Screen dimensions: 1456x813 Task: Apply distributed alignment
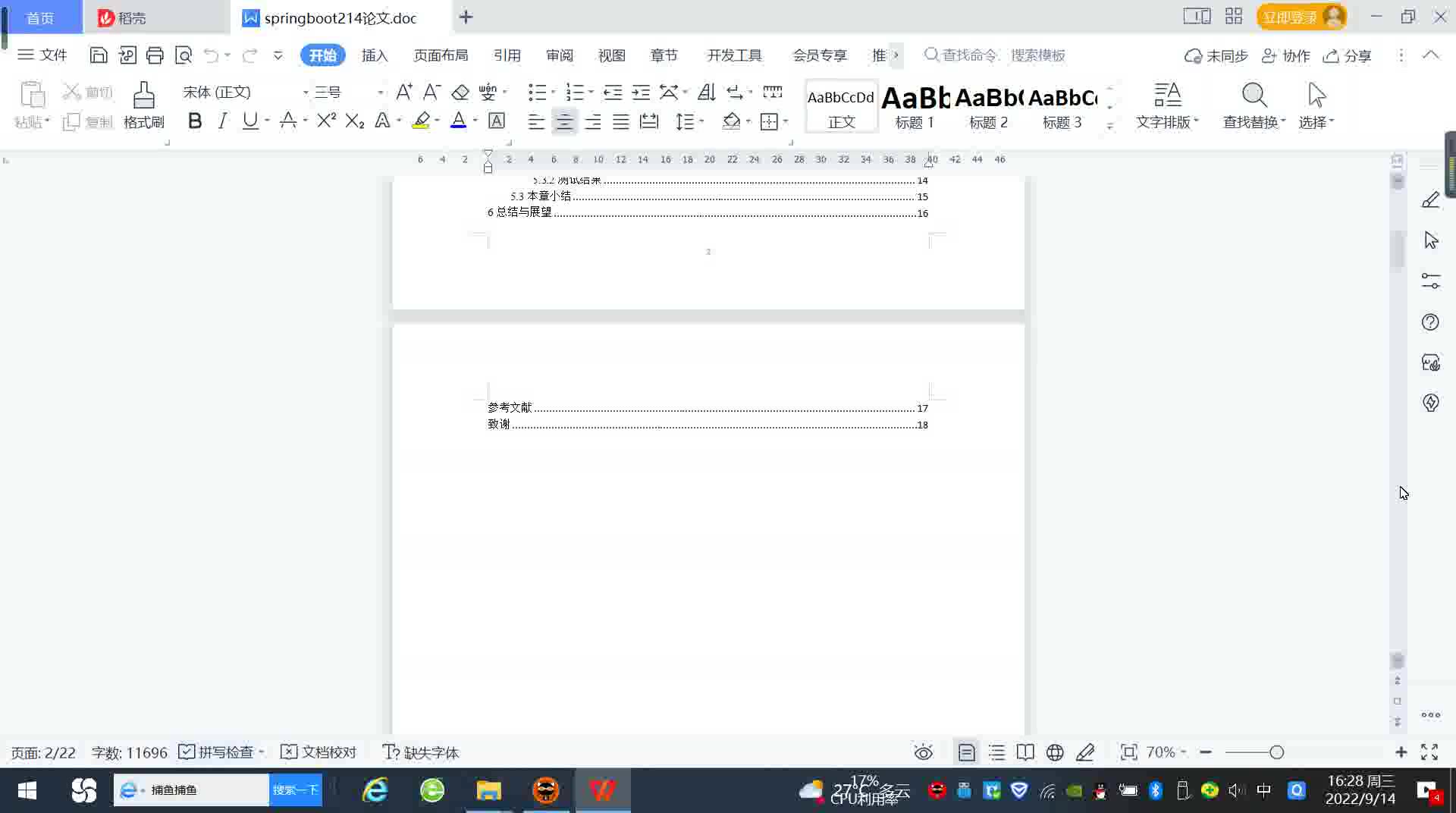[649, 121]
